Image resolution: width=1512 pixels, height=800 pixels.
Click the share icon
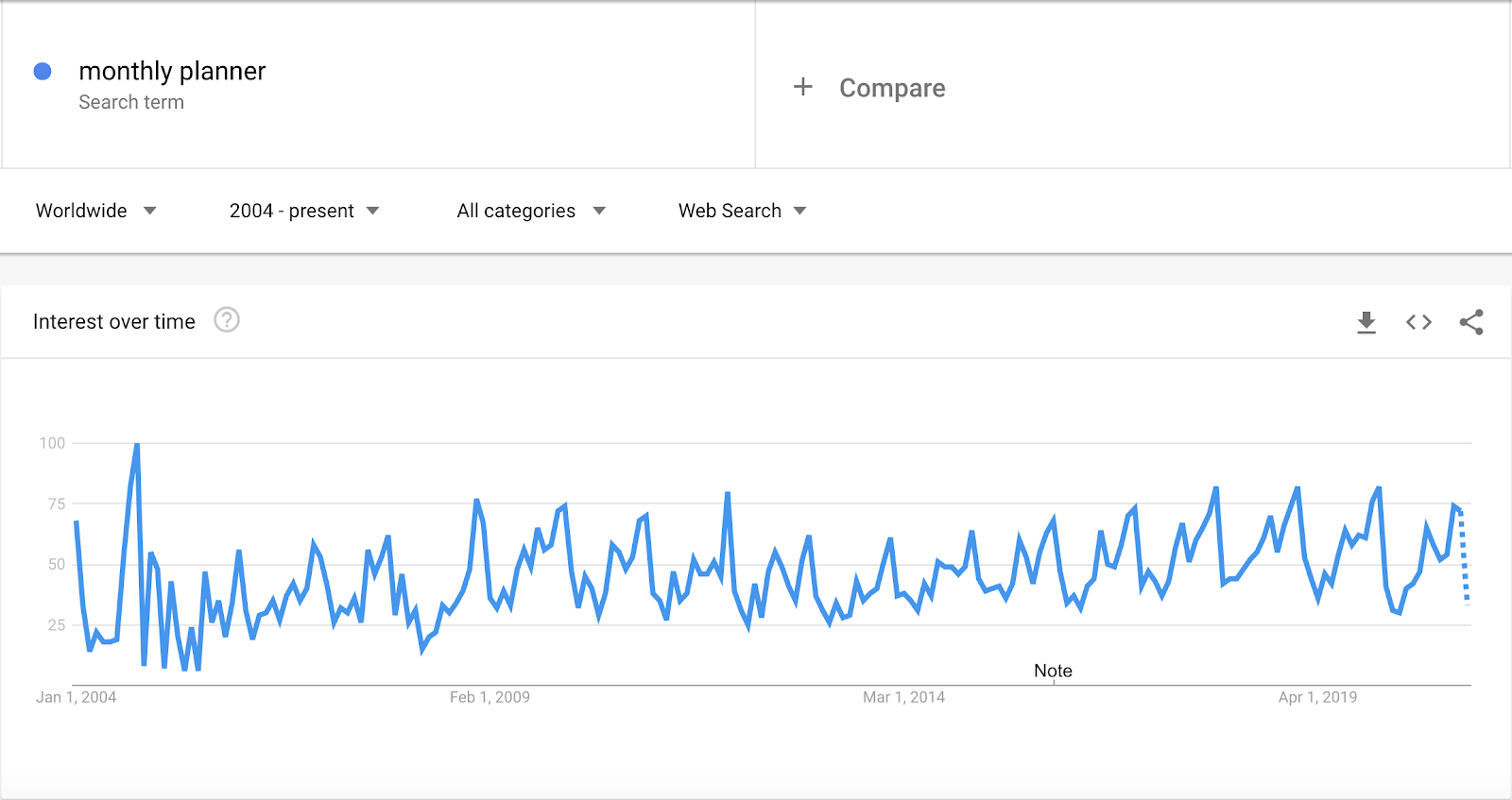coord(1471,322)
